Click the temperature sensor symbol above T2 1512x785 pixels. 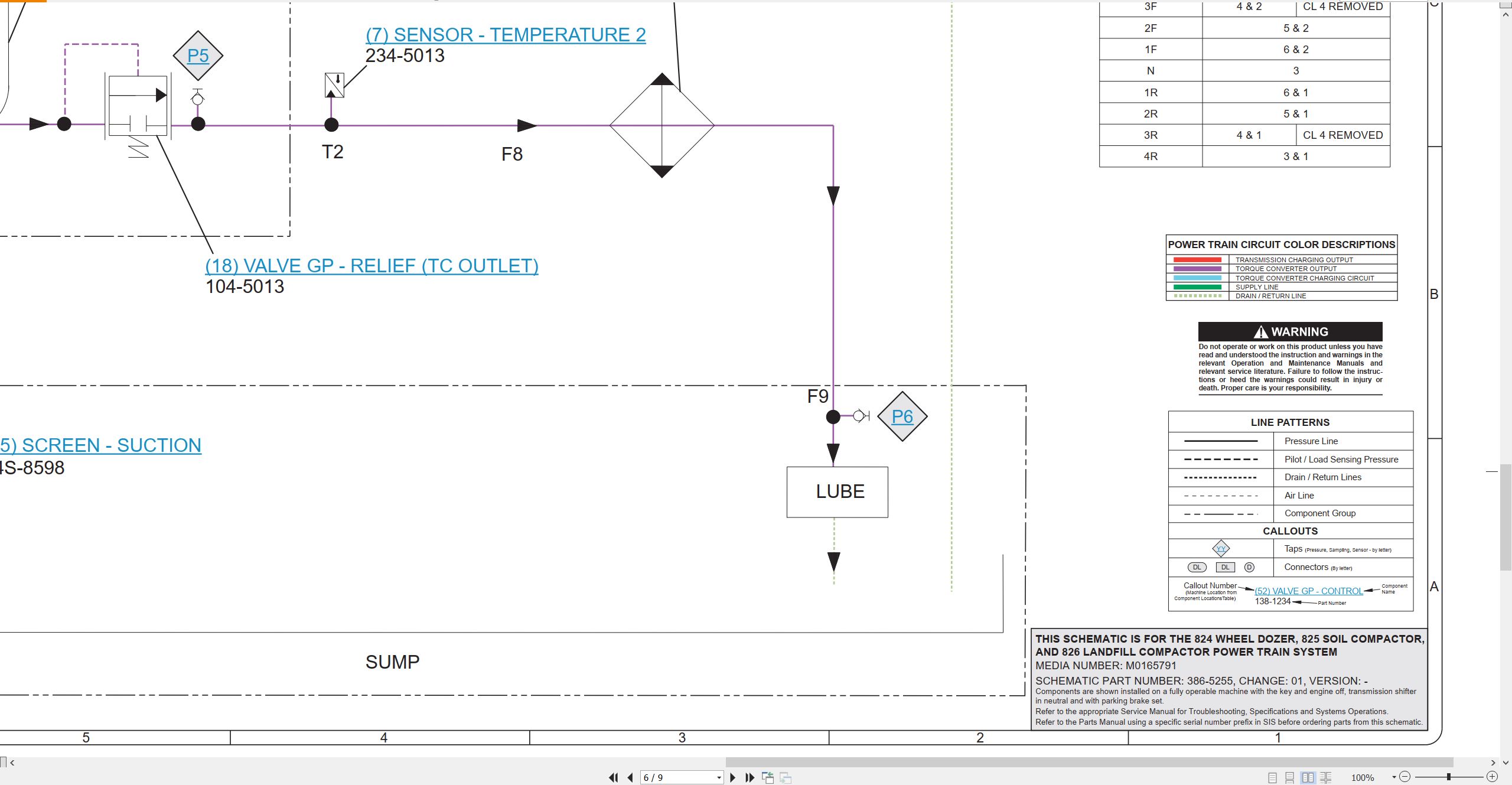click(335, 85)
